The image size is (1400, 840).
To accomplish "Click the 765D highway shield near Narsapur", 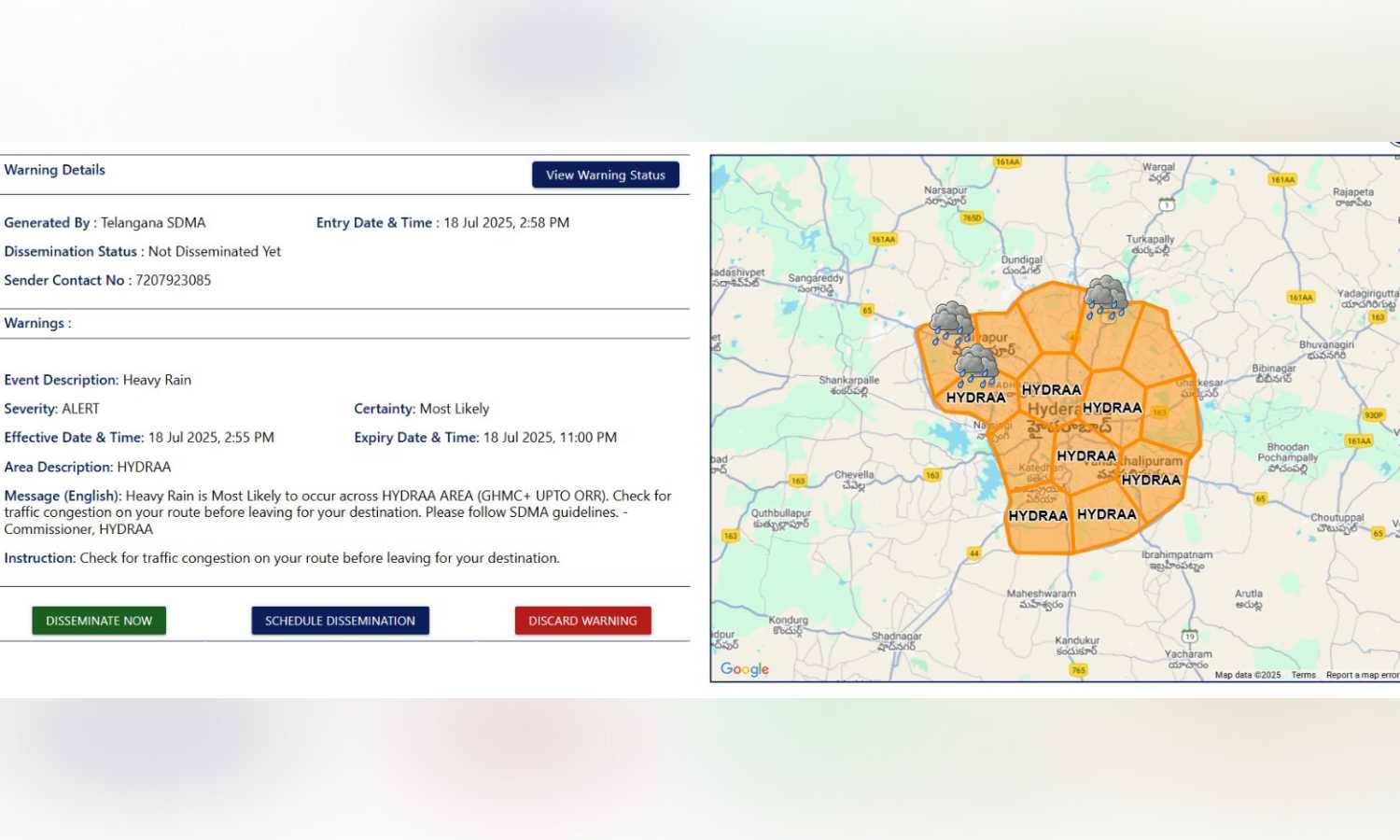I will pyautogui.click(x=972, y=218).
